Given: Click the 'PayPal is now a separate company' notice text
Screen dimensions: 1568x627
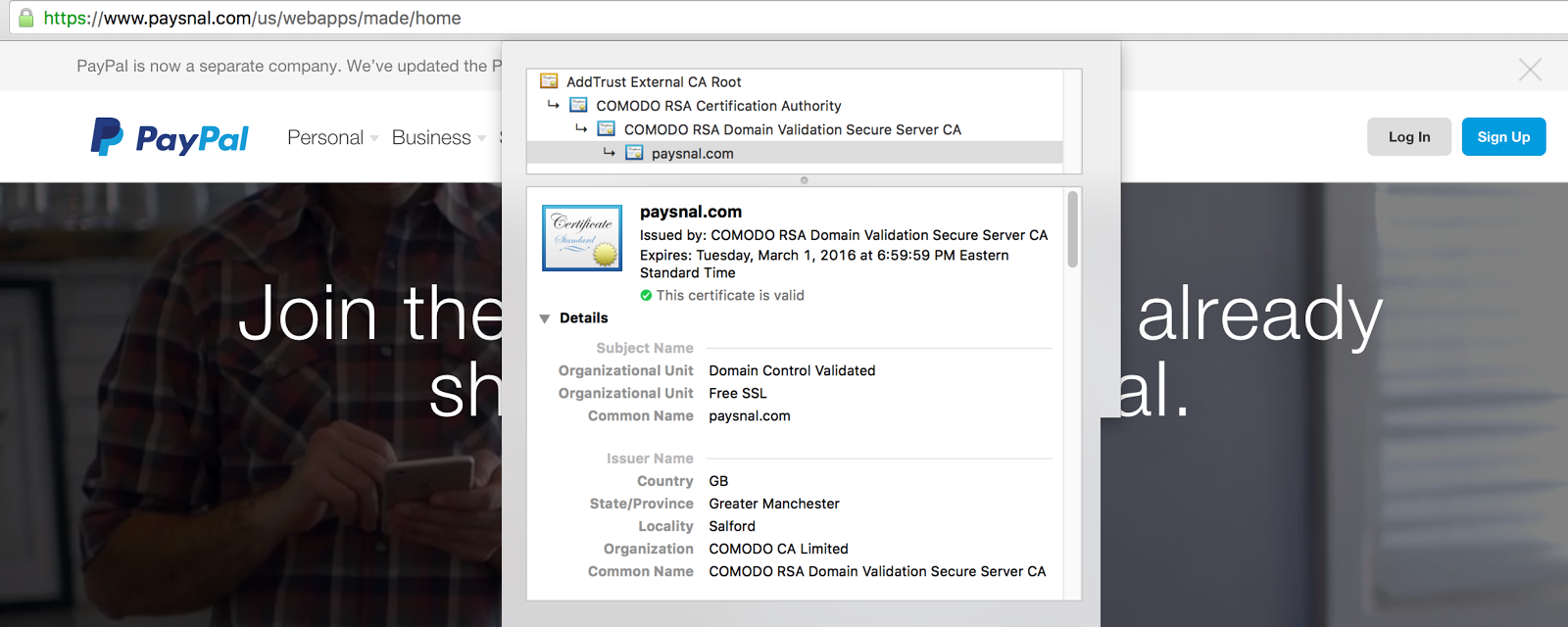Looking at the screenshot, I should (x=289, y=66).
